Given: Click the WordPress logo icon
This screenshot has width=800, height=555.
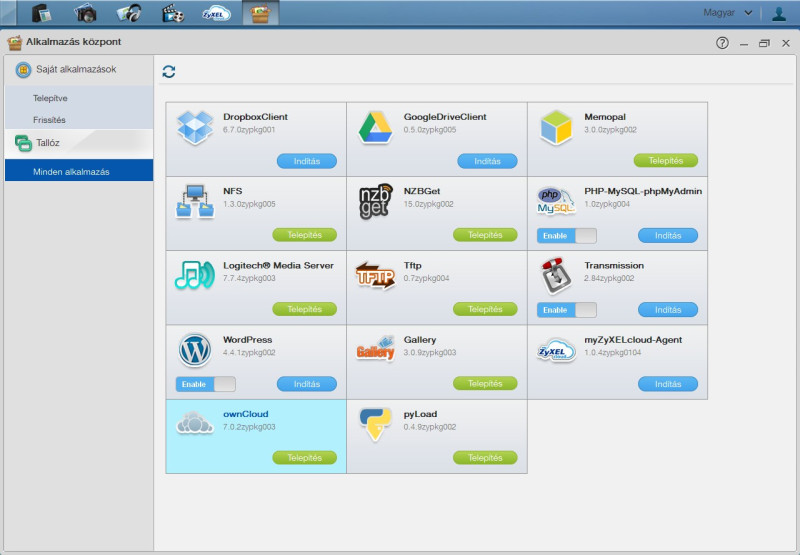Looking at the screenshot, I should 195,350.
